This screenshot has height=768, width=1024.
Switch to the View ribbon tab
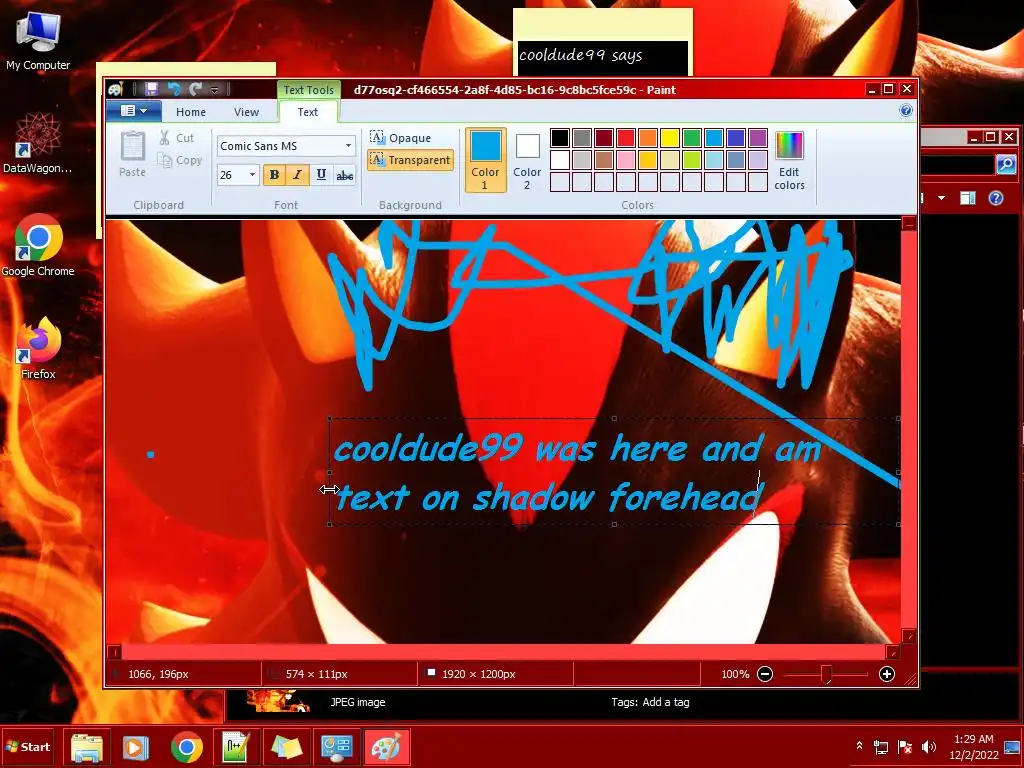[246, 112]
